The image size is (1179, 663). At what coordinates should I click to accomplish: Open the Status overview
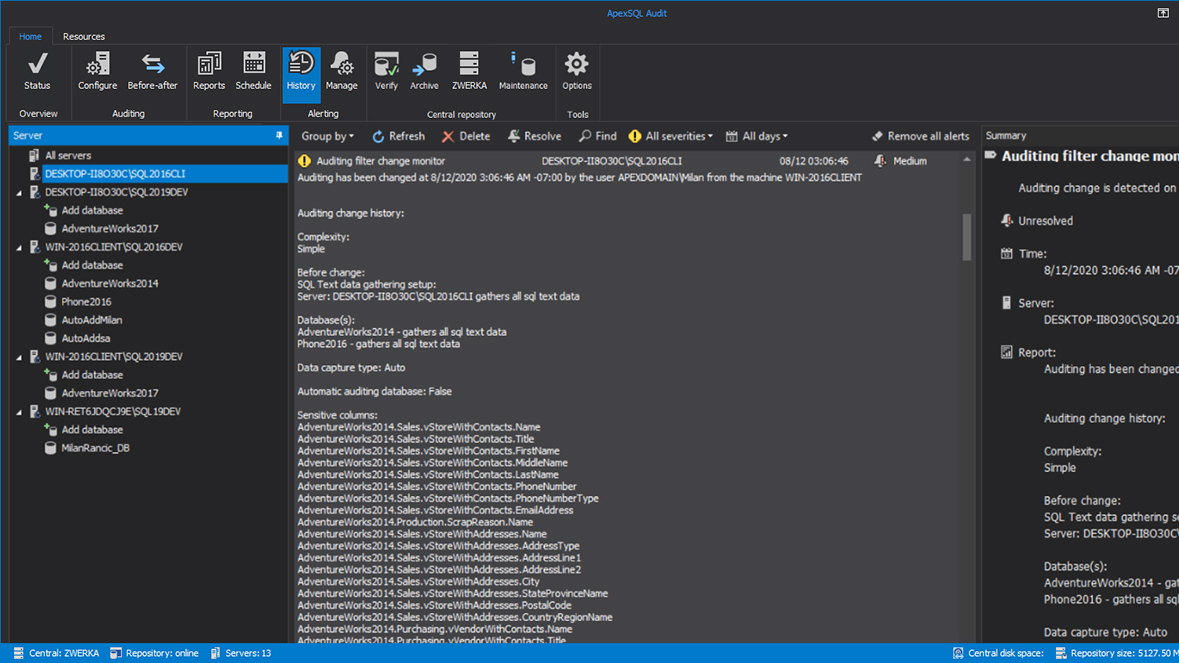(37, 72)
